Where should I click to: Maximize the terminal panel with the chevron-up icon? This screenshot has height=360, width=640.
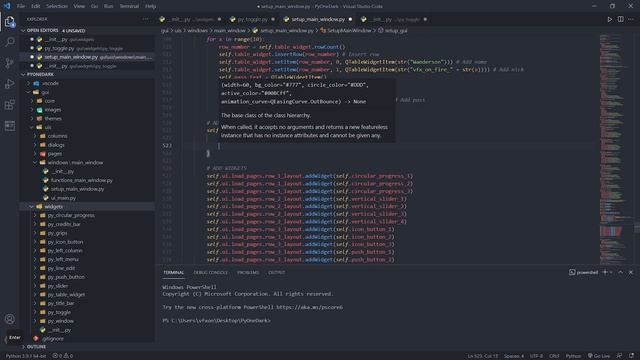pyautogui.click(x=620, y=272)
